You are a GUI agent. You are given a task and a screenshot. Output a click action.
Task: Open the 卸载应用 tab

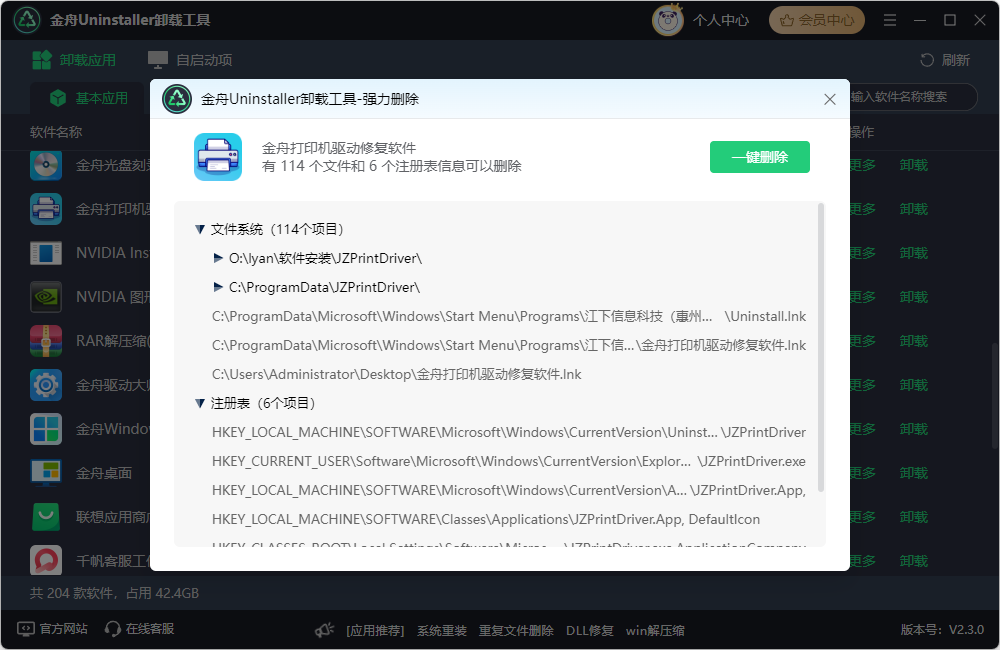(x=74, y=60)
